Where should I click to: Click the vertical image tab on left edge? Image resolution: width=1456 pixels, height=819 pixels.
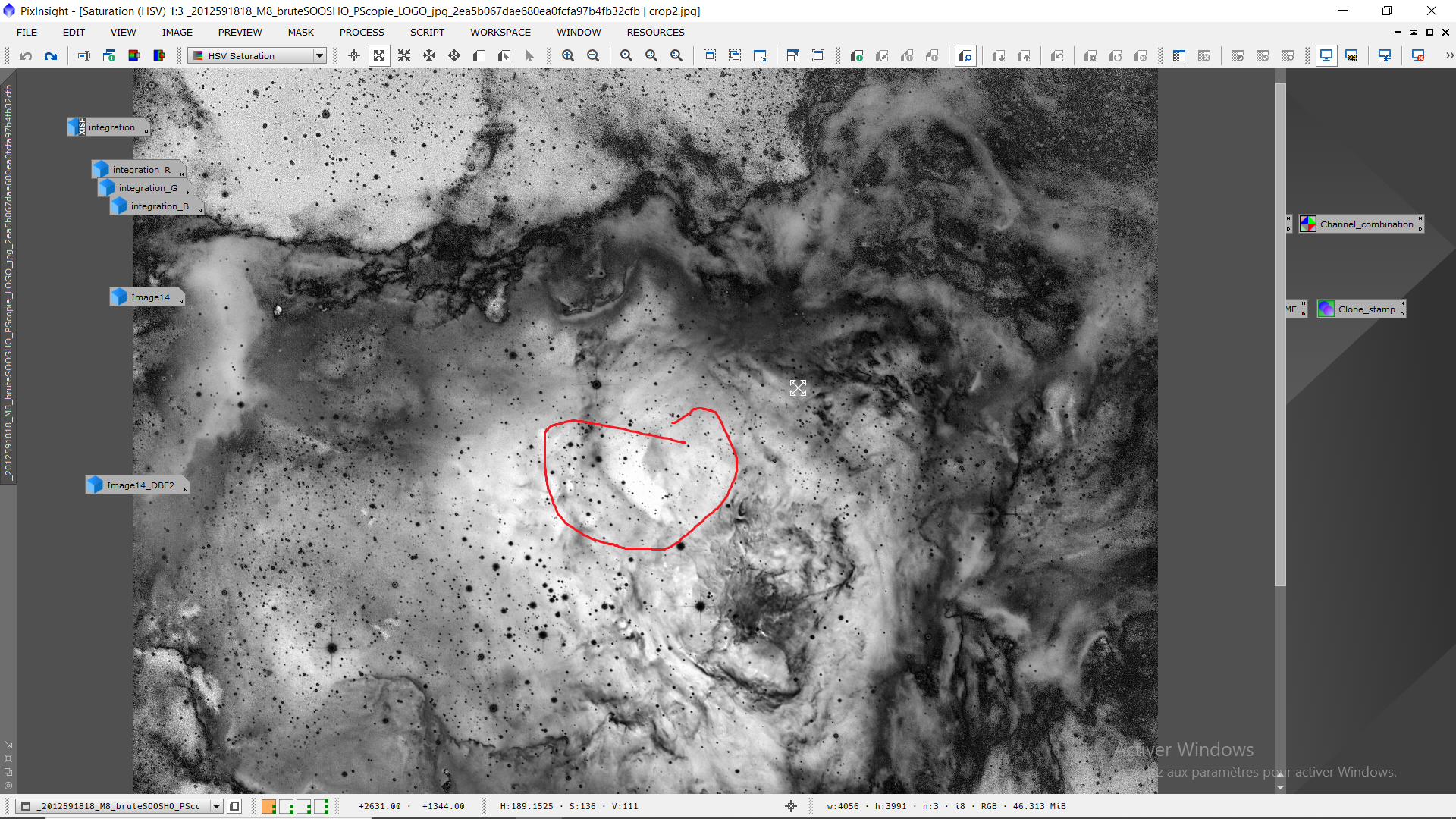(x=8, y=281)
